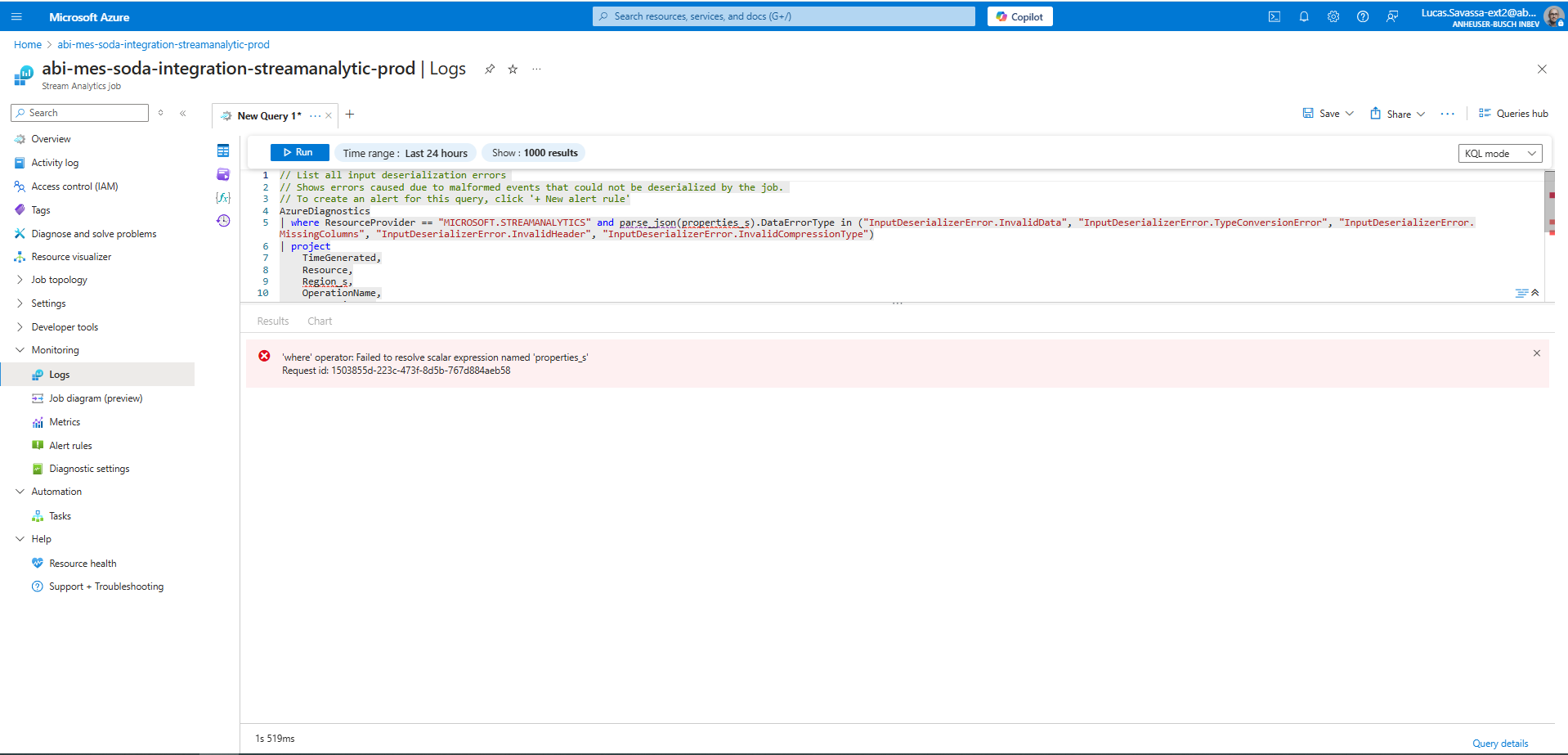Screen dimensions: 1568x755
Task: Toggle expand-all control beside sidebar search
Action: (x=161, y=113)
